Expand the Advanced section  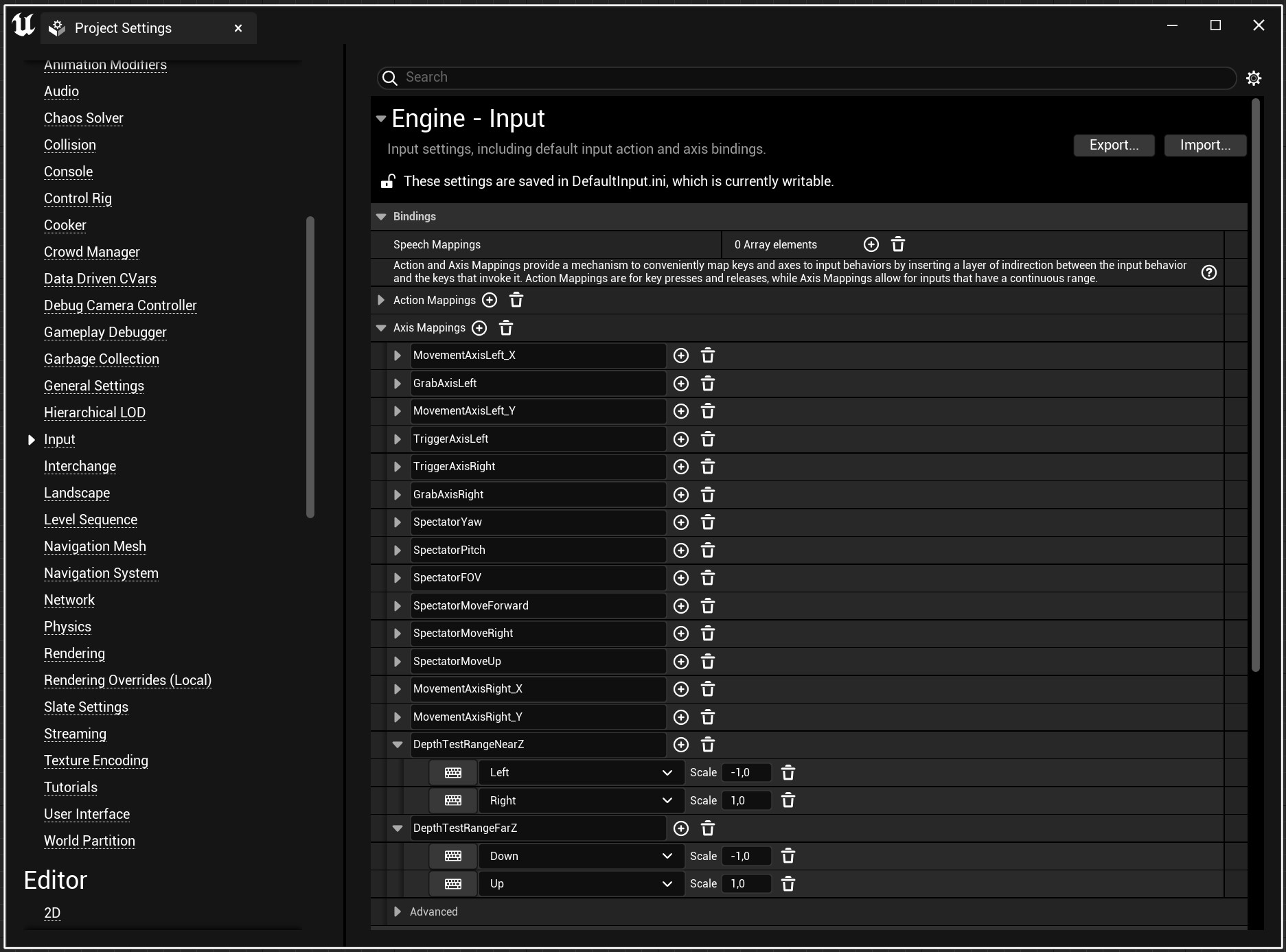point(397,912)
